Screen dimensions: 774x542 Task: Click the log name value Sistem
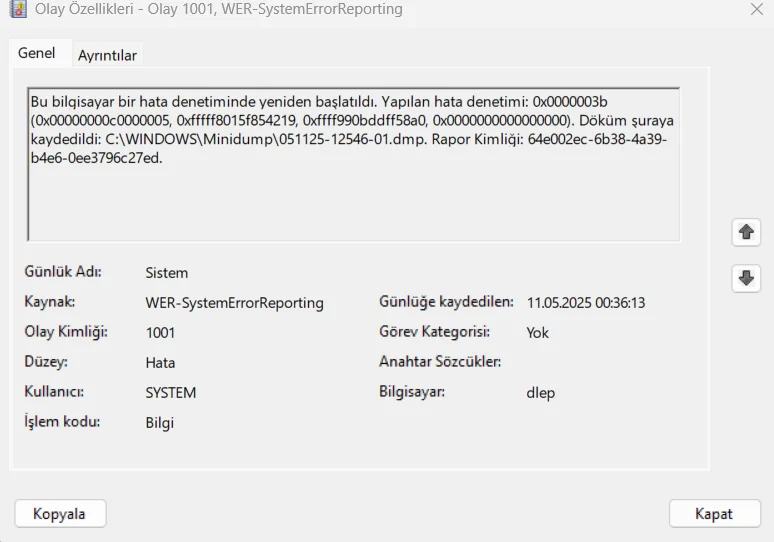click(166, 272)
